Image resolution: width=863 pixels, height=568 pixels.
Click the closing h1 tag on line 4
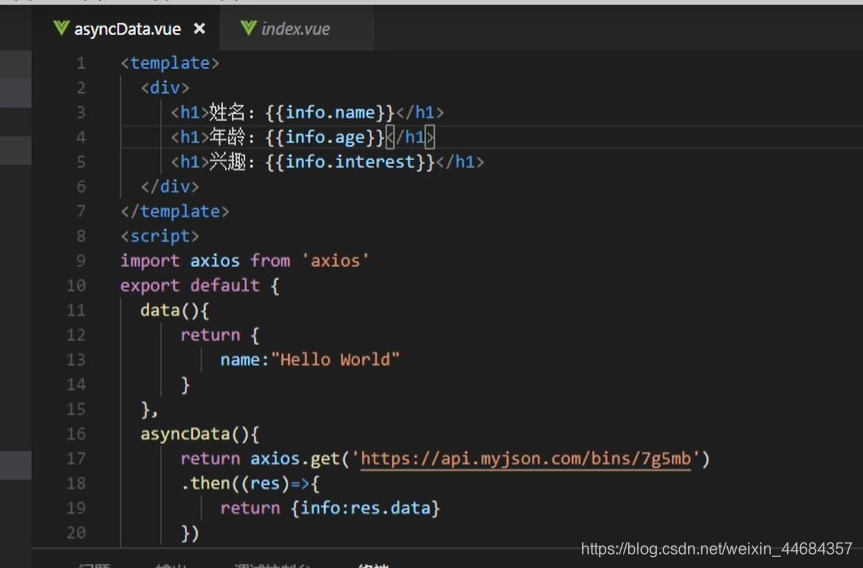click(410, 138)
